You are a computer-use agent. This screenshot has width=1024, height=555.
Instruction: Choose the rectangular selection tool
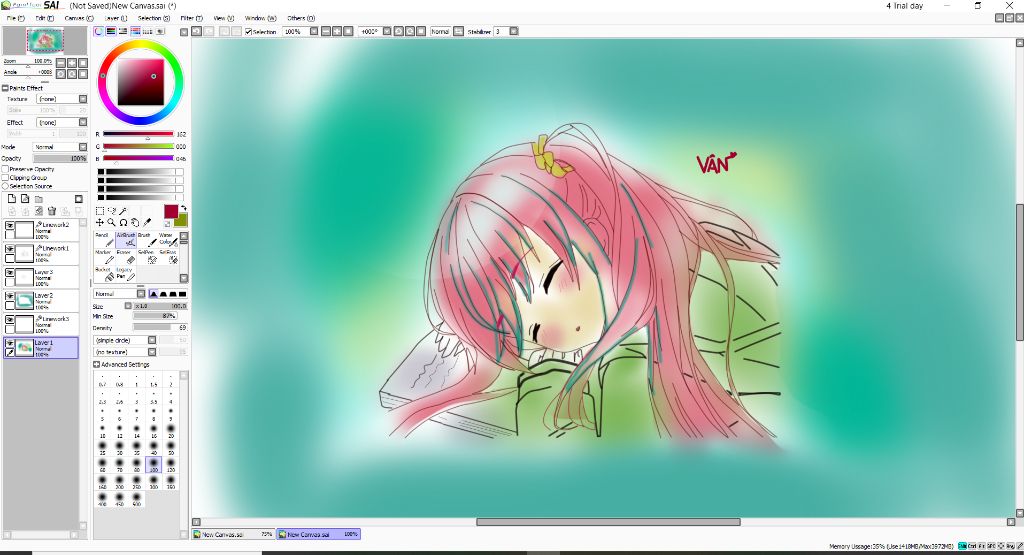point(100,211)
